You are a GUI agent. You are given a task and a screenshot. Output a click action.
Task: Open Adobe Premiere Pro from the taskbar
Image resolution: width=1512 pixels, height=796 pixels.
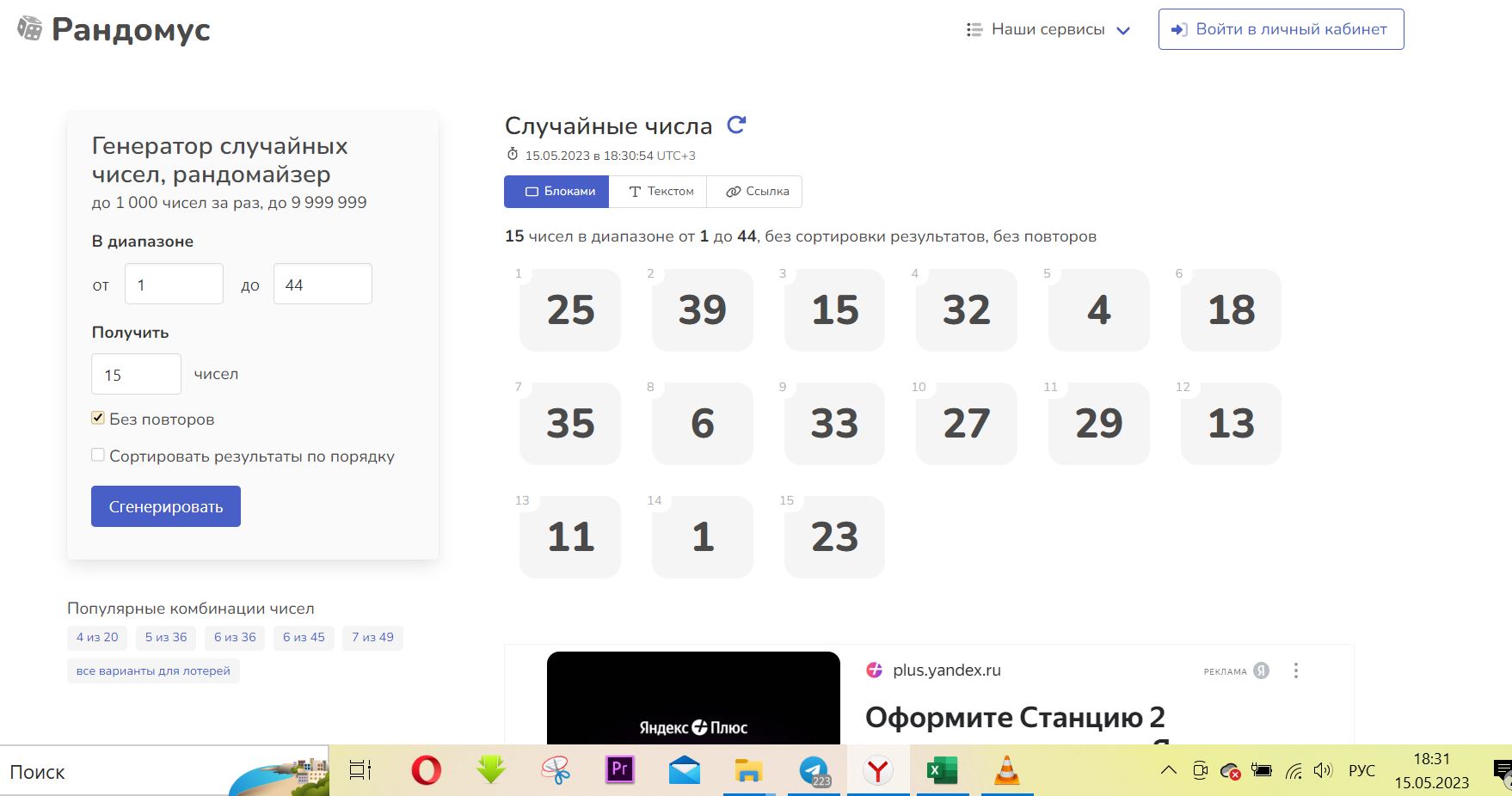(x=620, y=770)
